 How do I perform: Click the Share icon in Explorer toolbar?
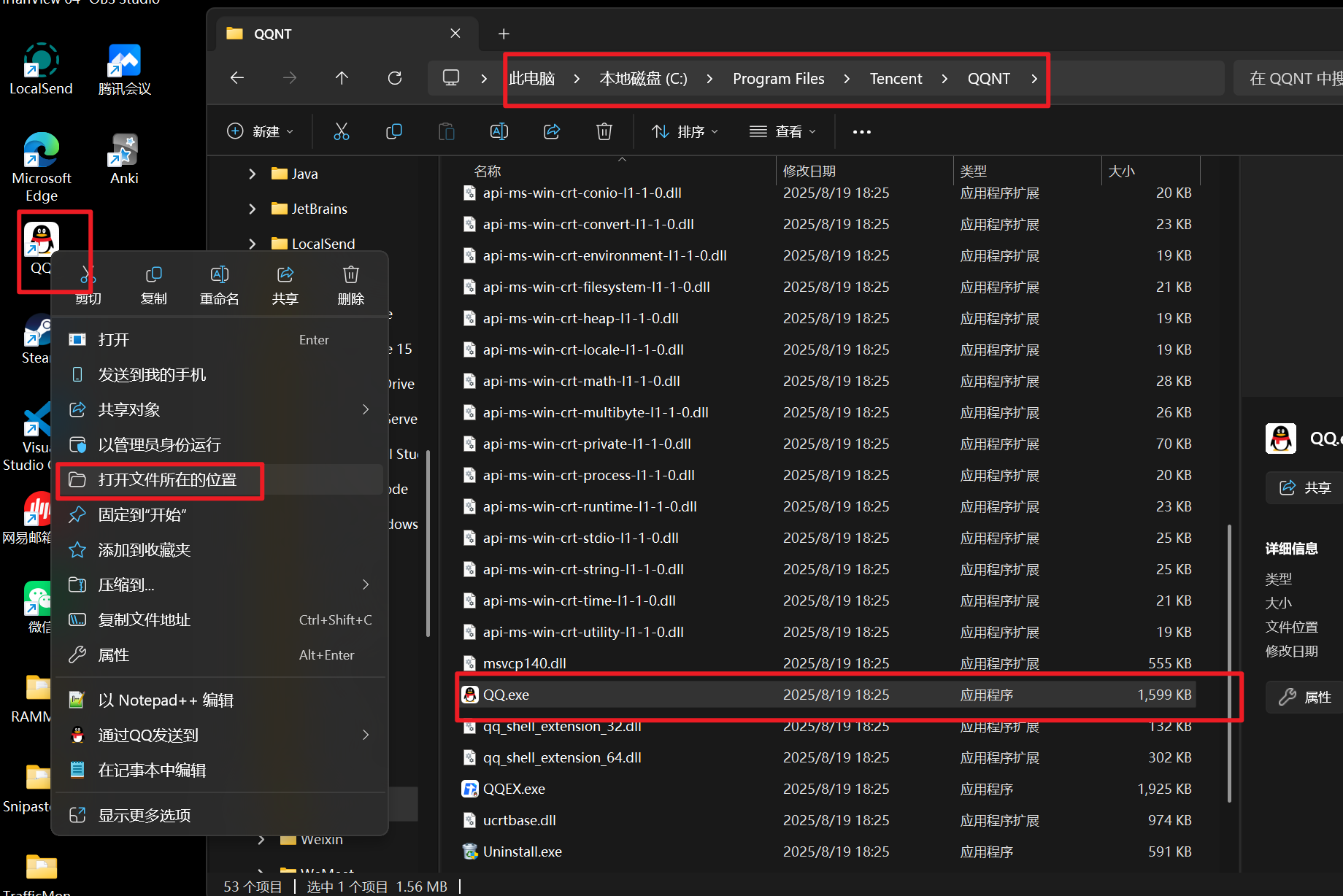tap(552, 131)
